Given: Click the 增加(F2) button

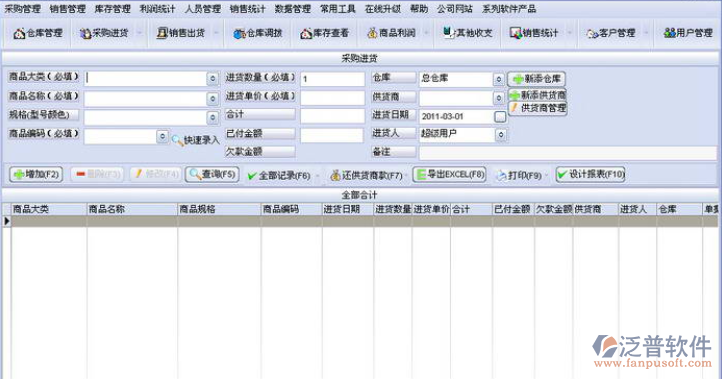Looking at the screenshot, I should [x=36, y=175].
